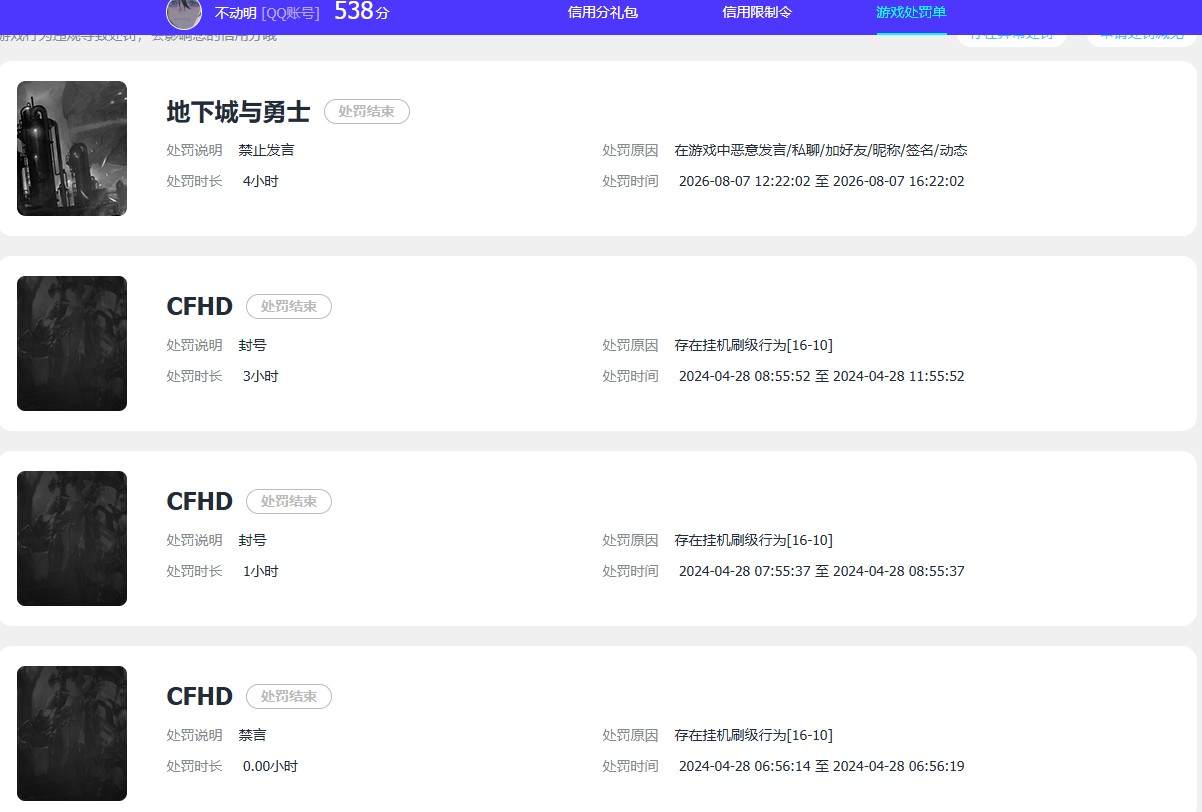Click the 0.00小时 penalty duration

pos(271,767)
